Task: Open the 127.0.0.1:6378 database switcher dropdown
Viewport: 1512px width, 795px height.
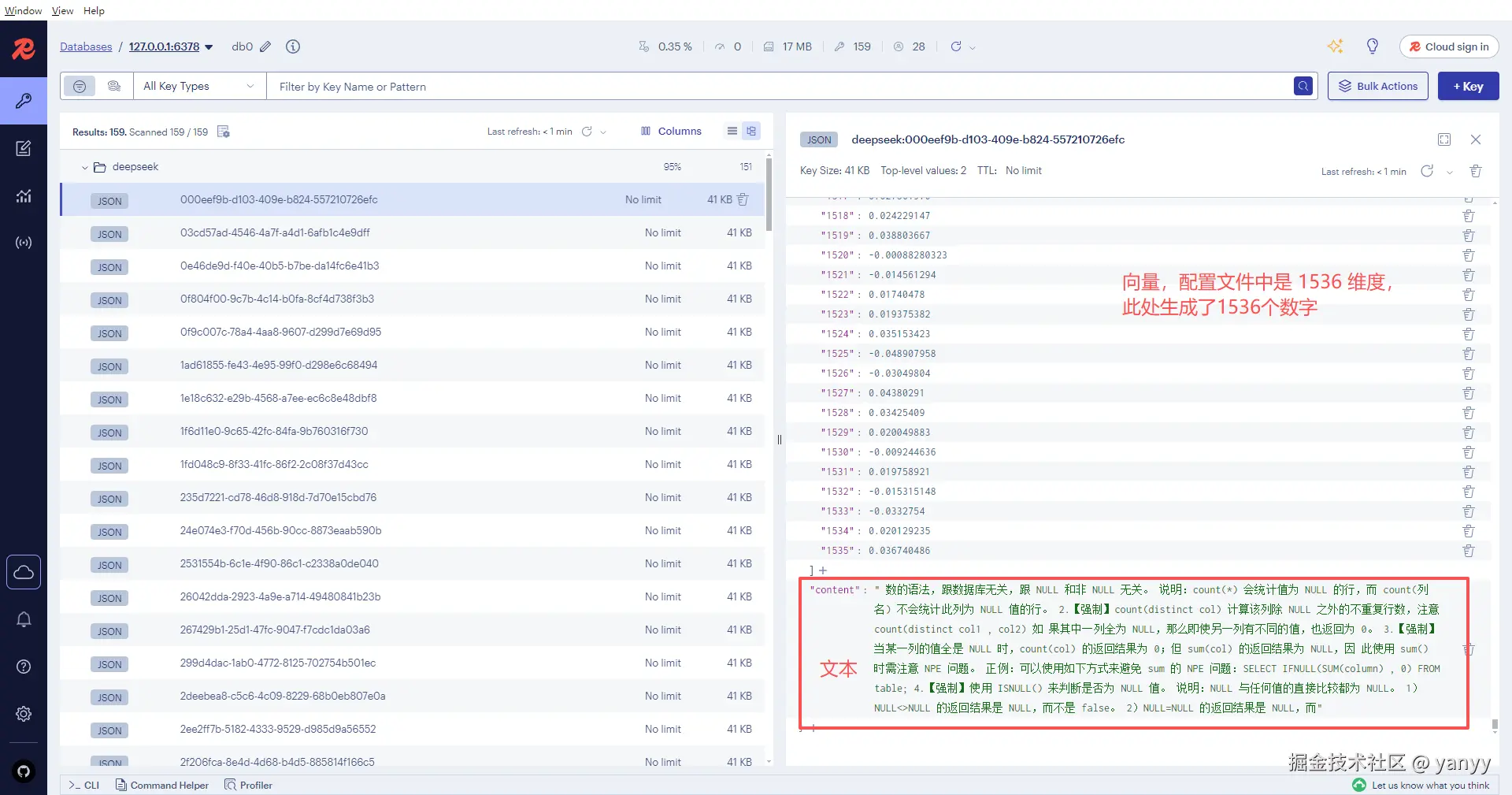Action: pyautogui.click(x=209, y=47)
